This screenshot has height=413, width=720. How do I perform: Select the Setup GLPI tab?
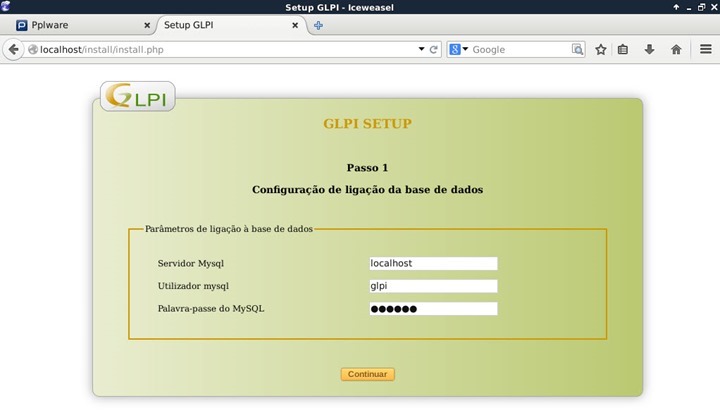(x=230, y=25)
